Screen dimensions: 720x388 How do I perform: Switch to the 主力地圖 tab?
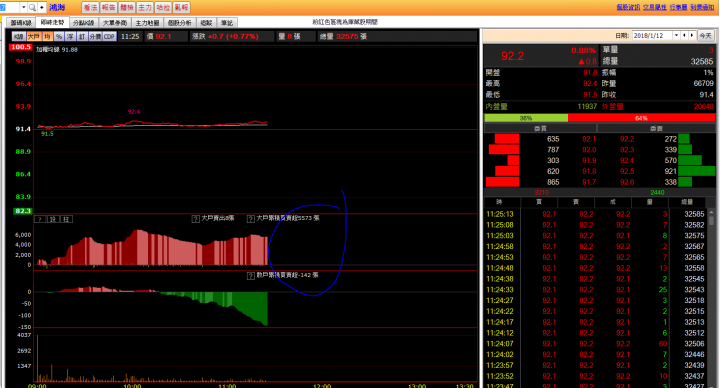[147, 22]
